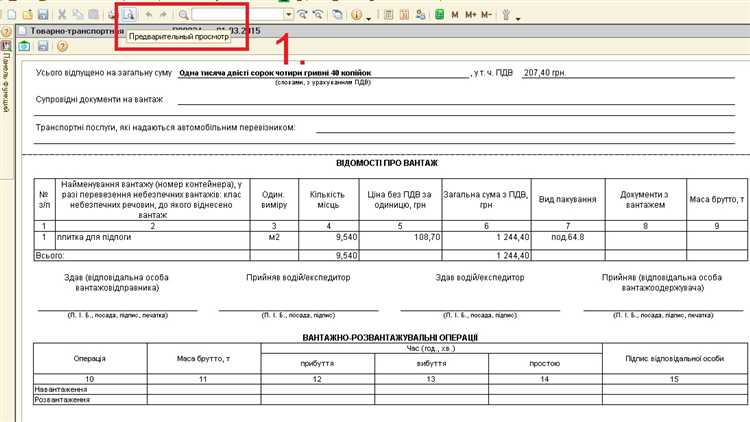This screenshot has width=750, height=422.
Task: Click the tools settings icon
Action: (506, 14)
